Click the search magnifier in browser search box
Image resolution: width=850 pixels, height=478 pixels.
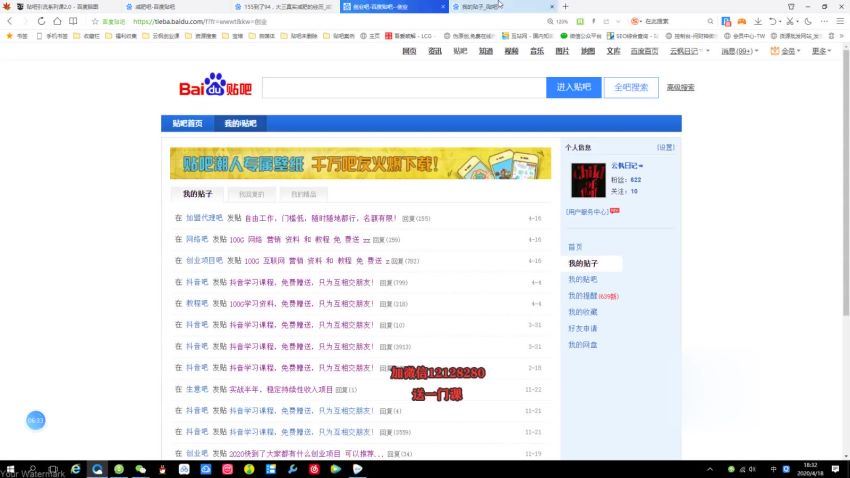(710, 22)
